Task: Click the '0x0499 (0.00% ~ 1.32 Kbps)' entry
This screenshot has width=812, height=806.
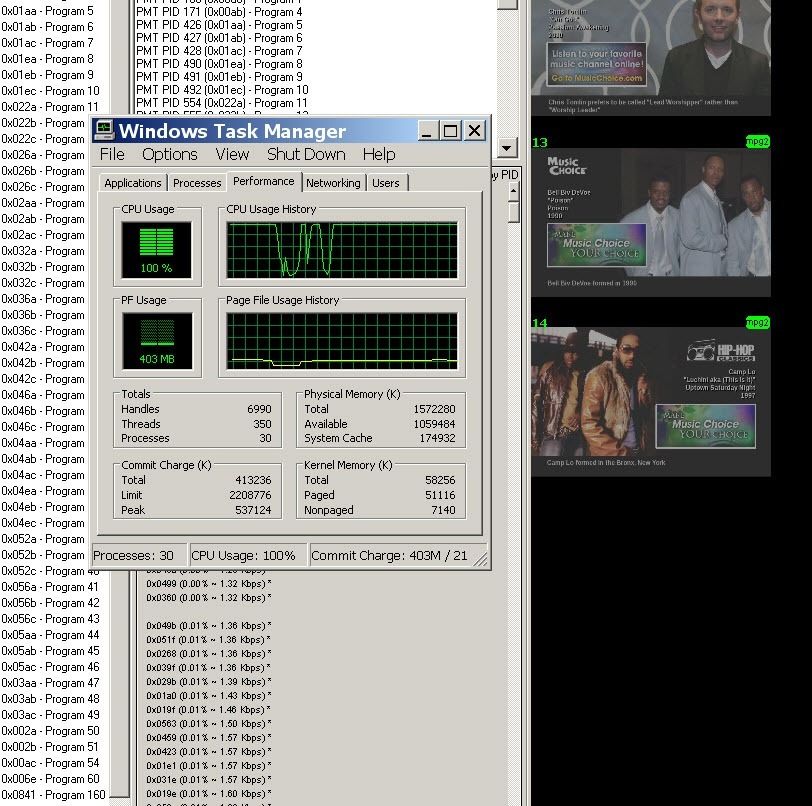Action: (x=209, y=584)
